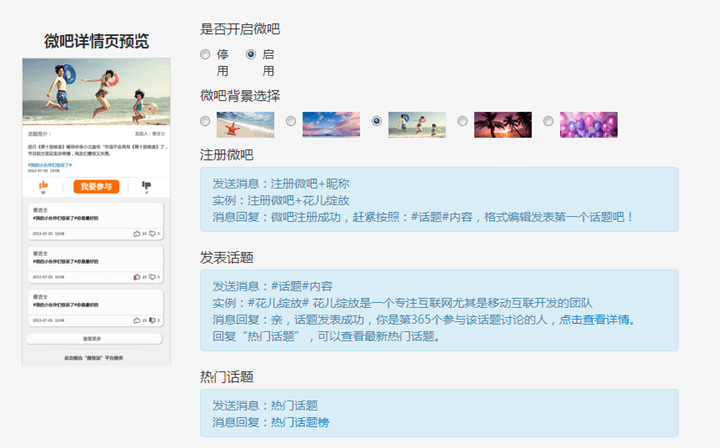The height and width of the screenshot is (448, 720).
Task: Select the 启用 radio button
Action: [x=251, y=55]
